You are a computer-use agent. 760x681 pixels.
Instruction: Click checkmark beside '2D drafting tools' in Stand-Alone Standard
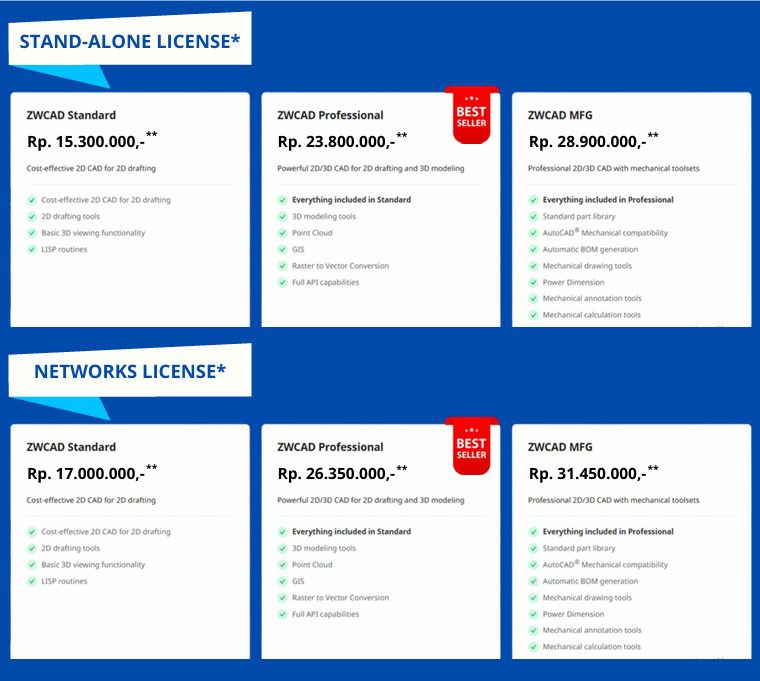tap(32, 217)
